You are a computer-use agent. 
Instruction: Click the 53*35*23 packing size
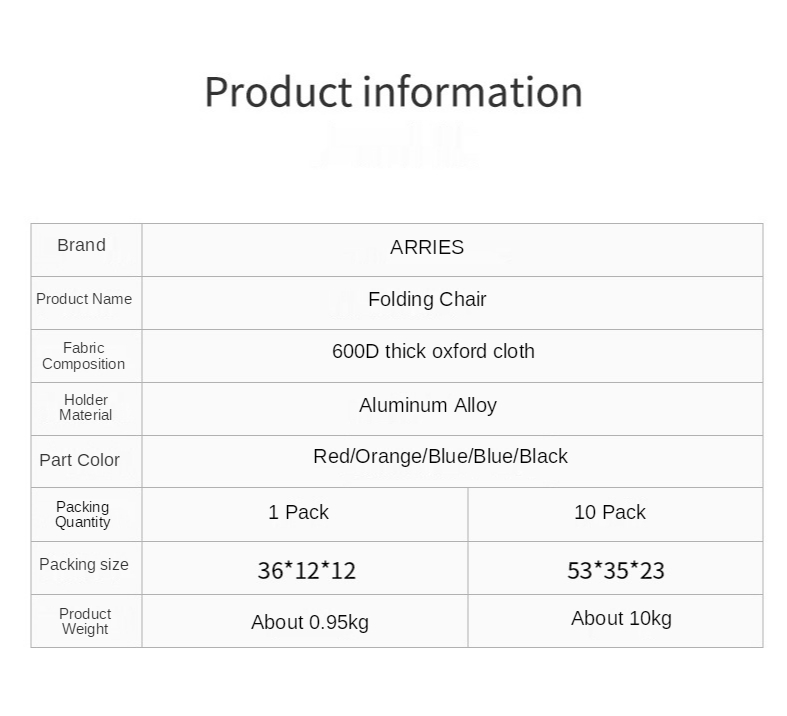[616, 571]
